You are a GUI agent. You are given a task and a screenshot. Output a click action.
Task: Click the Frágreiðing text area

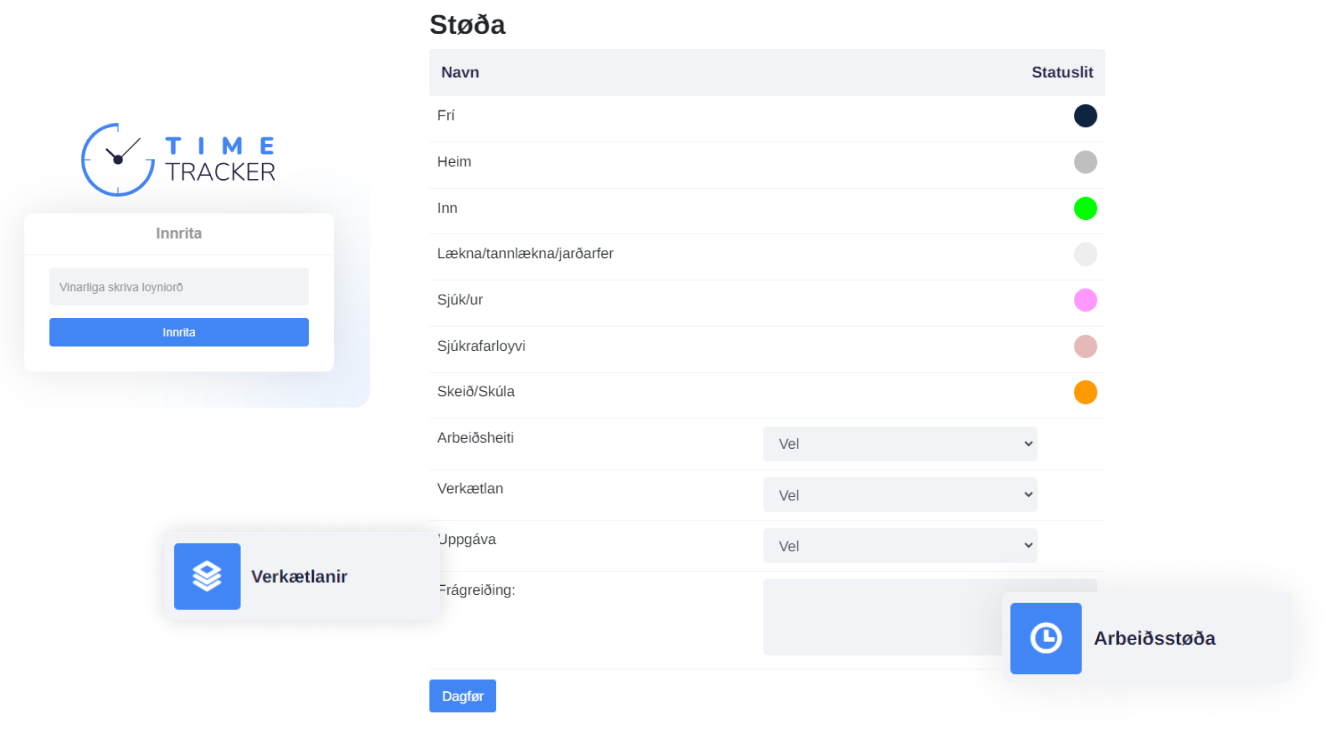tap(880, 616)
